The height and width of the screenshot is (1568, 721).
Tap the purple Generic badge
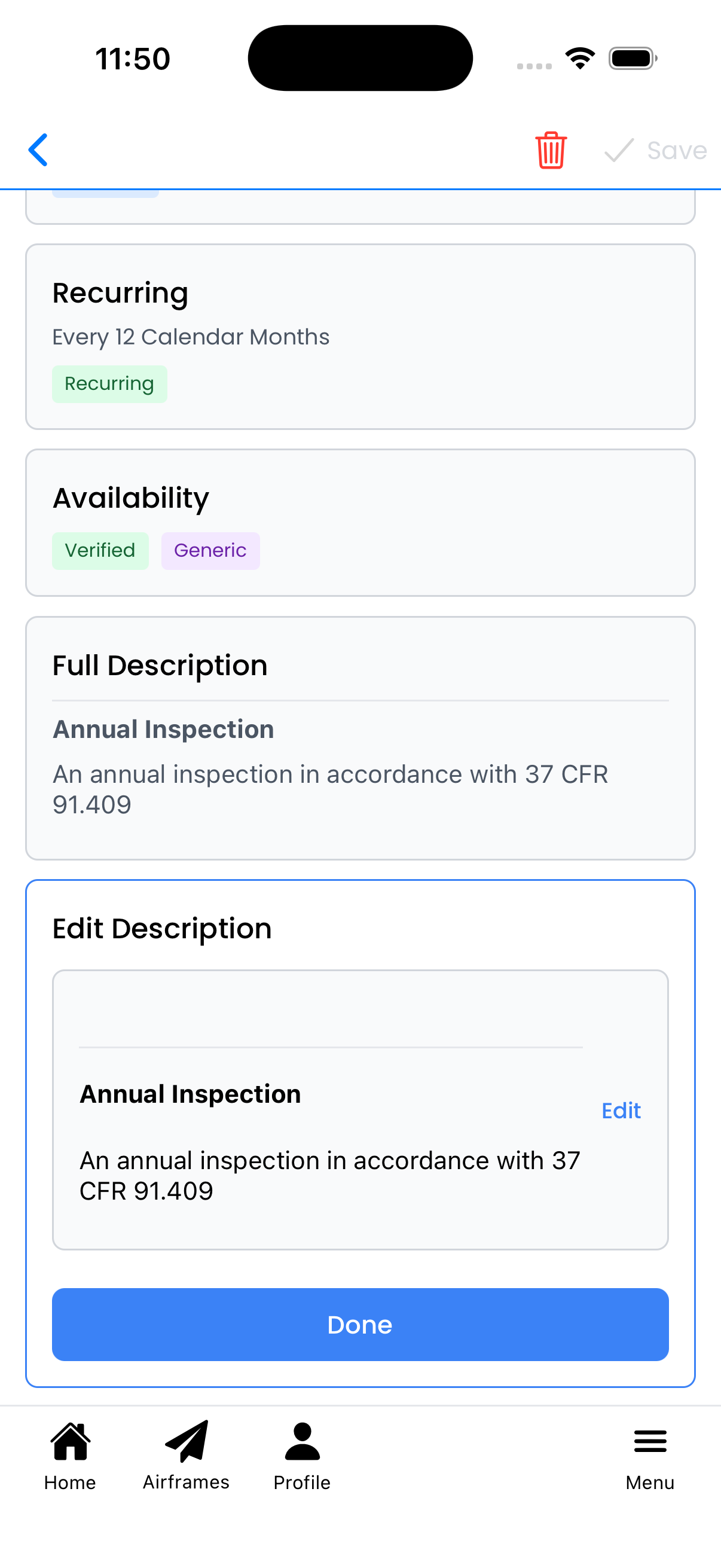pyautogui.click(x=210, y=551)
